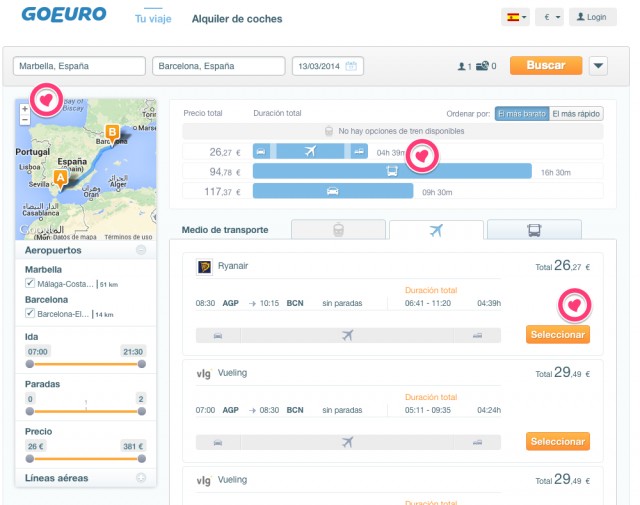Expand the Líneas aéreas section
This screenshot has height=505, width=640.
141,478
